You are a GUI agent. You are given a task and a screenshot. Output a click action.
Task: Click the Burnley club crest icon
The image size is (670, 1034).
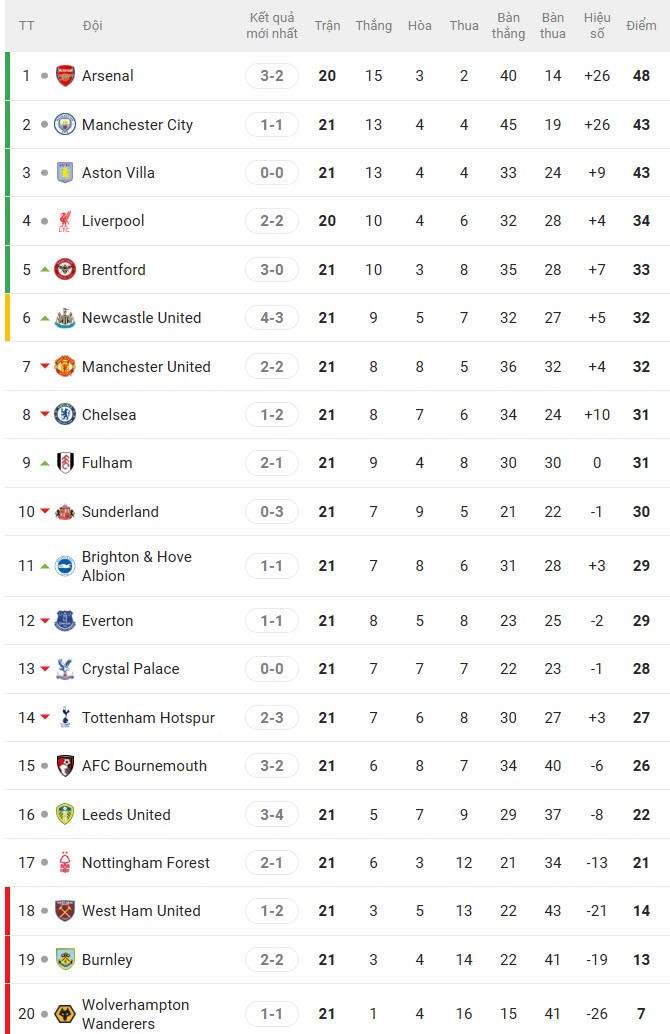pyautogui.click(x=65, y=960)
